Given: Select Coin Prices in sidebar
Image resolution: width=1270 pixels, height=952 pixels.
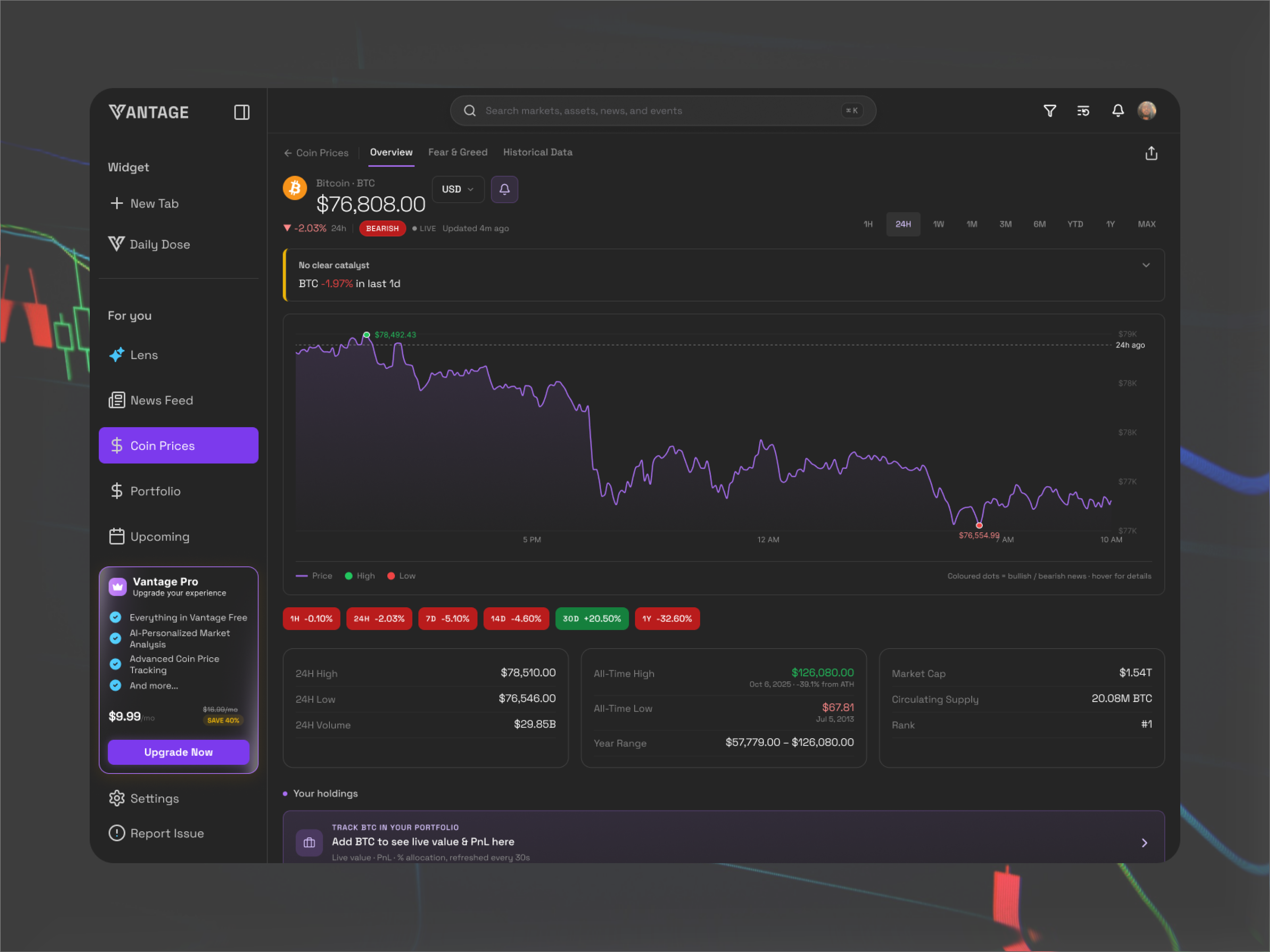Looking at the screenshot, I should 179,445.
